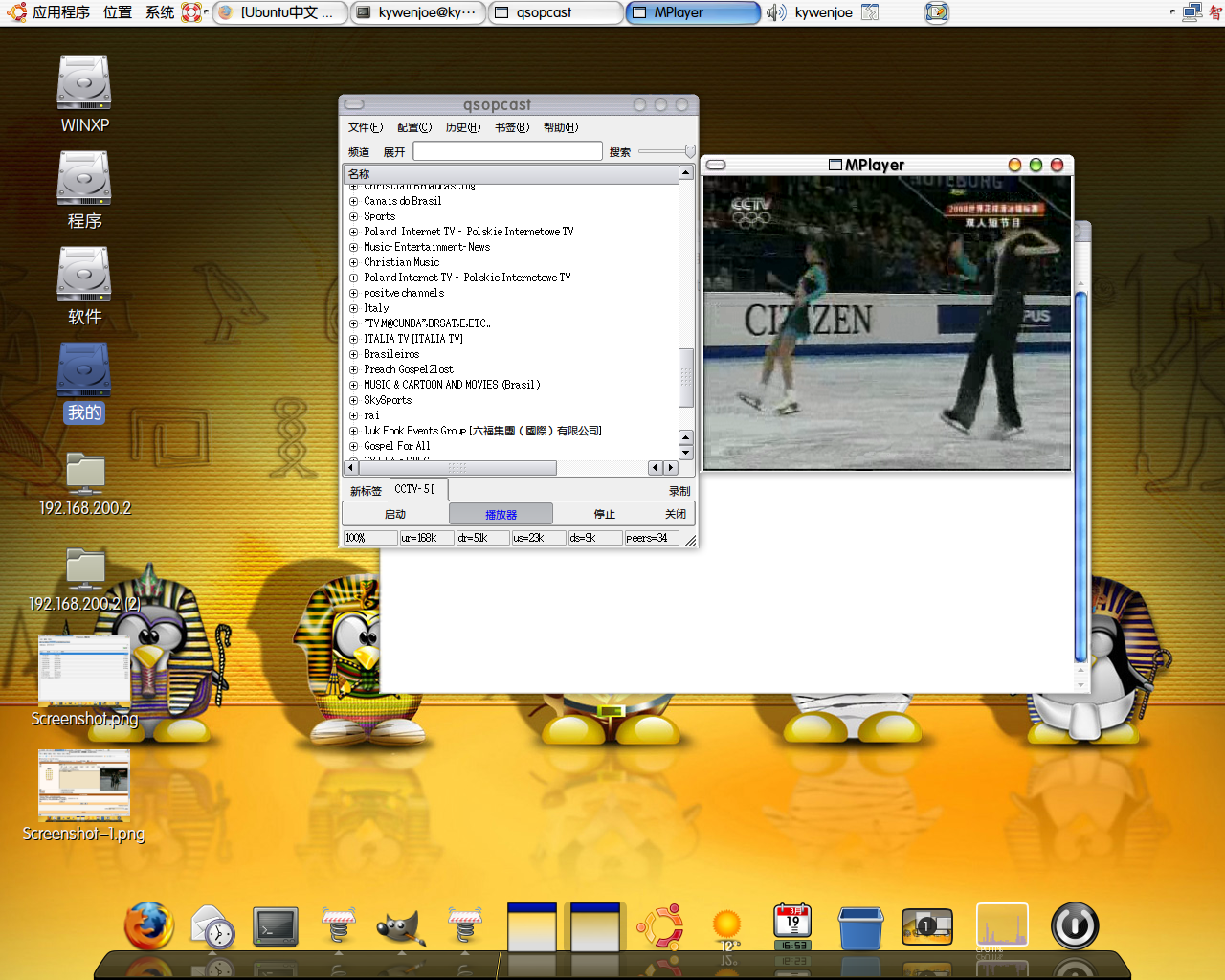
Task: Click the Ubuntu logo icon in the dock
Action: tap(660, 926)
